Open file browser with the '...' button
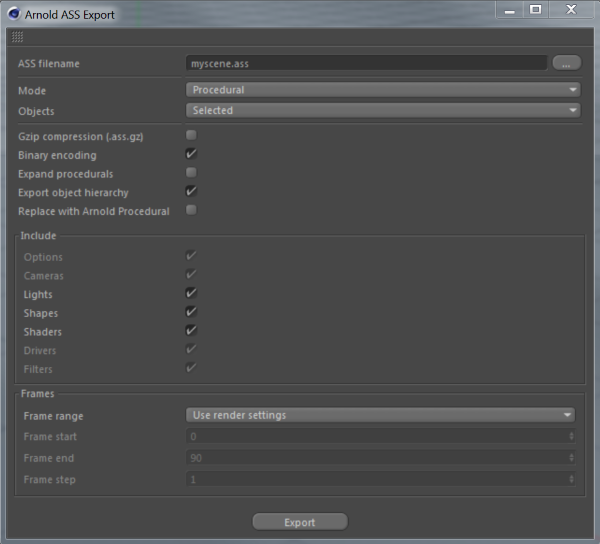This screenshot has height=544, width=600. [567, 63]
